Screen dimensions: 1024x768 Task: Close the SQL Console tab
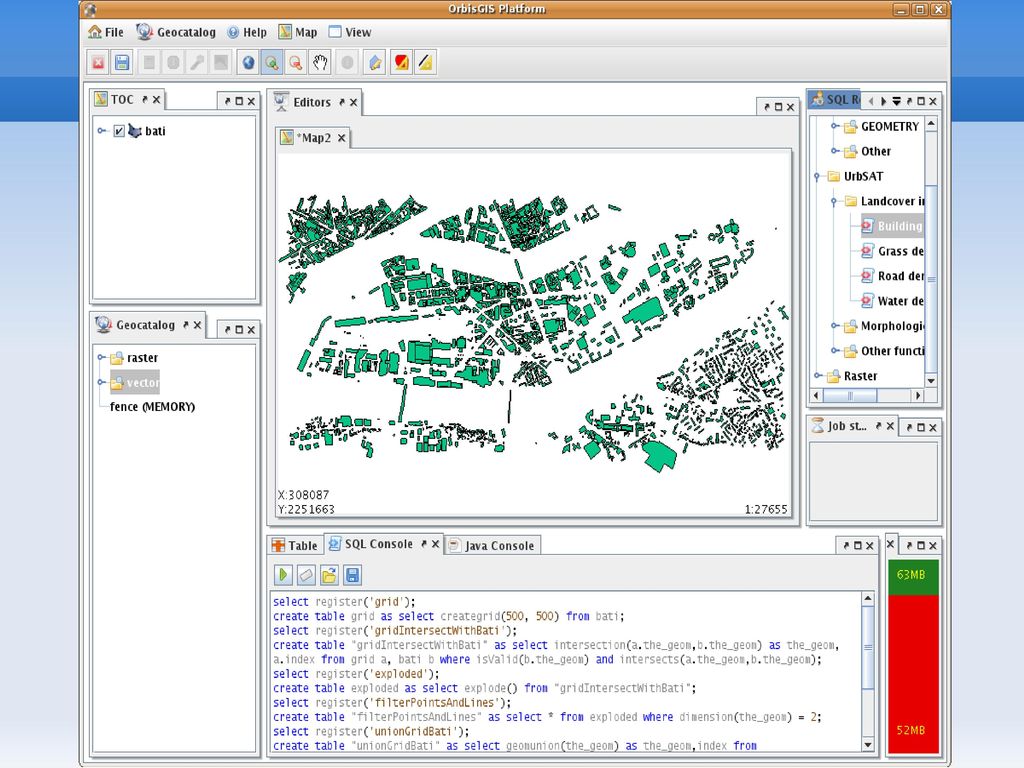[436, 544]
